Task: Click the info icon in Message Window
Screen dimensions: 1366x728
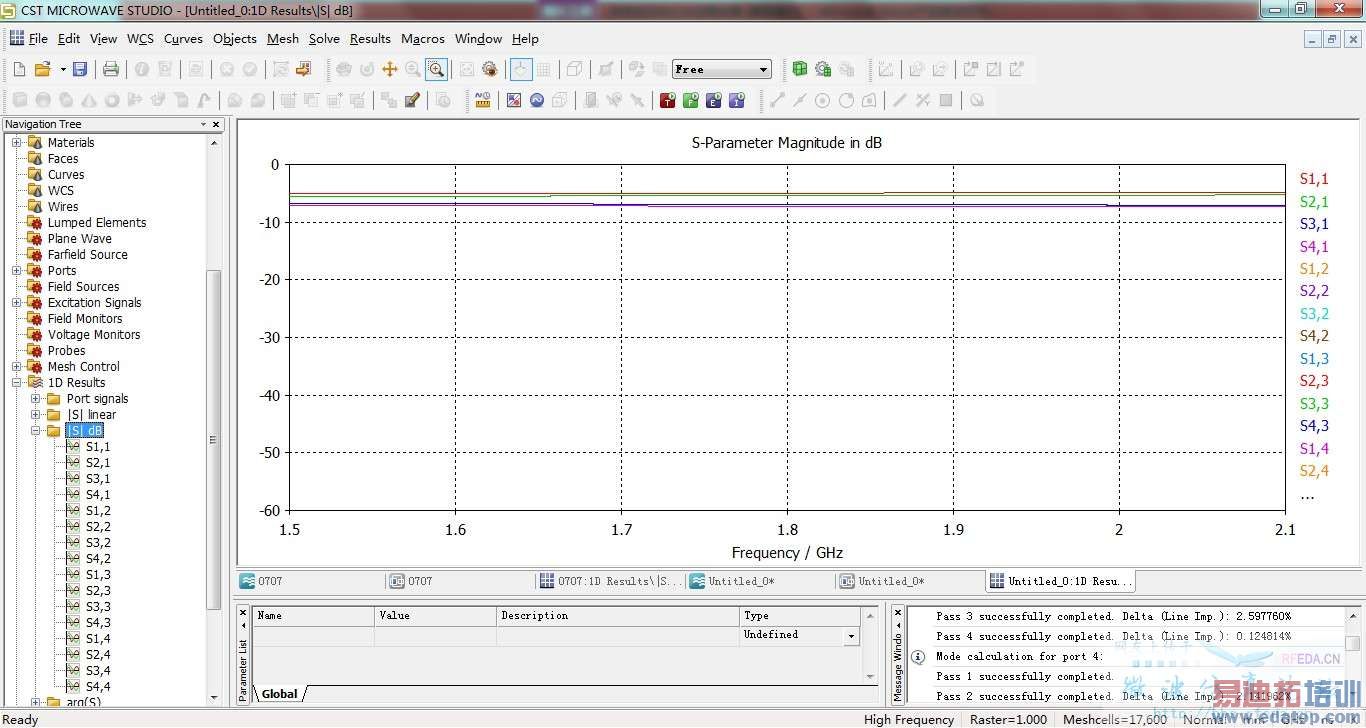Action: 918,657
